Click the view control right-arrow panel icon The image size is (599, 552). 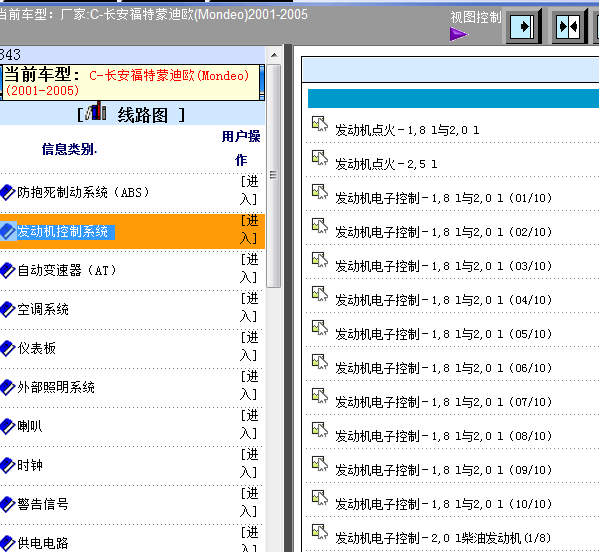524,26
